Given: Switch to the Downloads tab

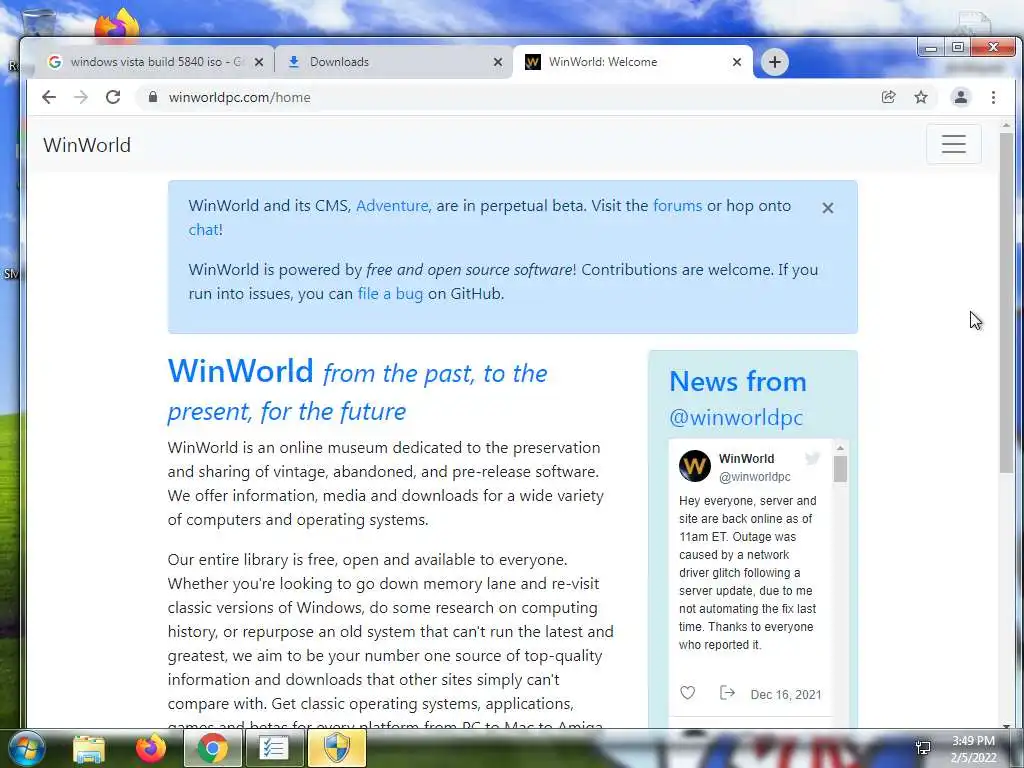Looking at the screenshot, I should pyautogui.click(x=394, y=62).
